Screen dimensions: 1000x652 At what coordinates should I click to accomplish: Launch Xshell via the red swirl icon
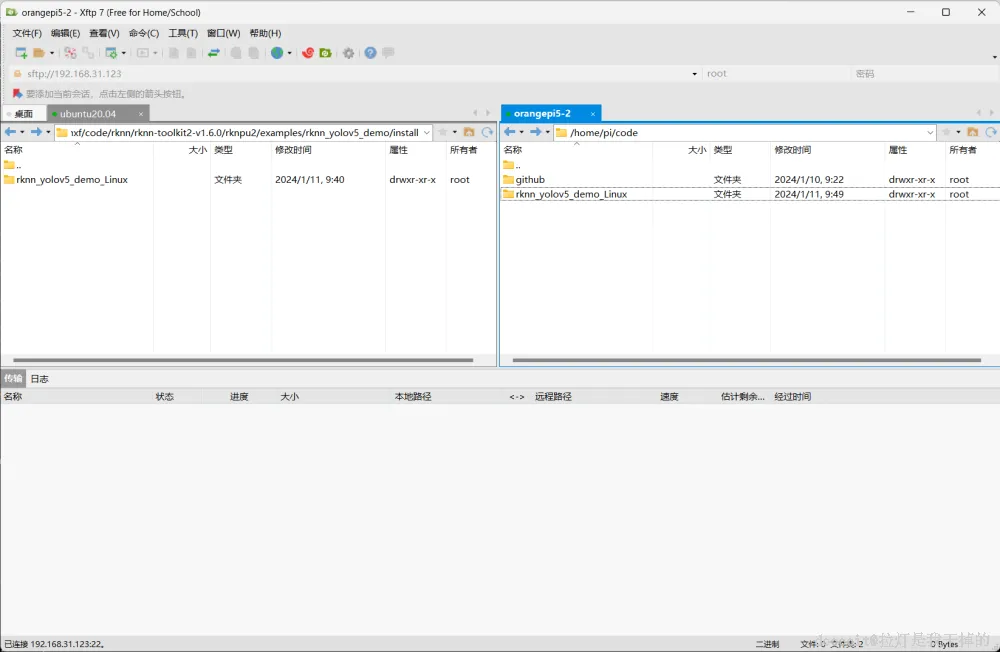307,53
